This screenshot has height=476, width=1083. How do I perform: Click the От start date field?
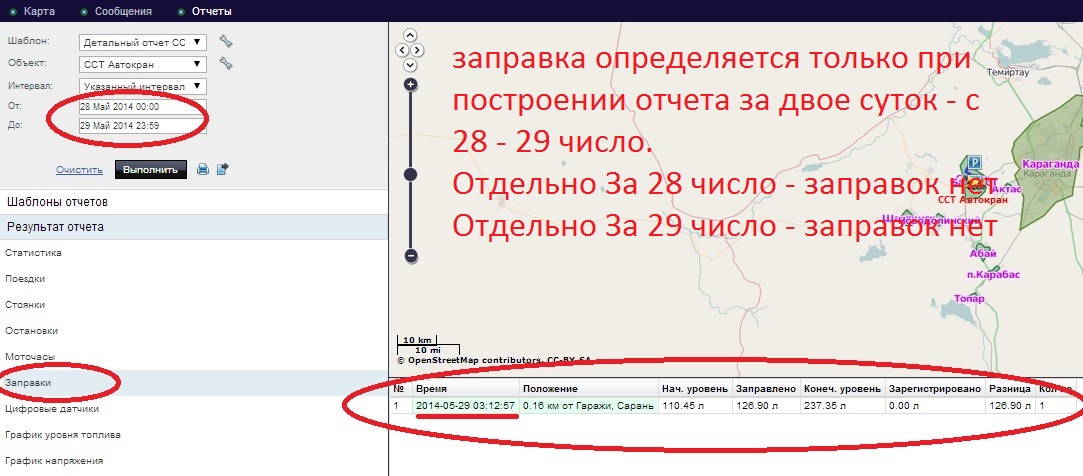point(142,106)
